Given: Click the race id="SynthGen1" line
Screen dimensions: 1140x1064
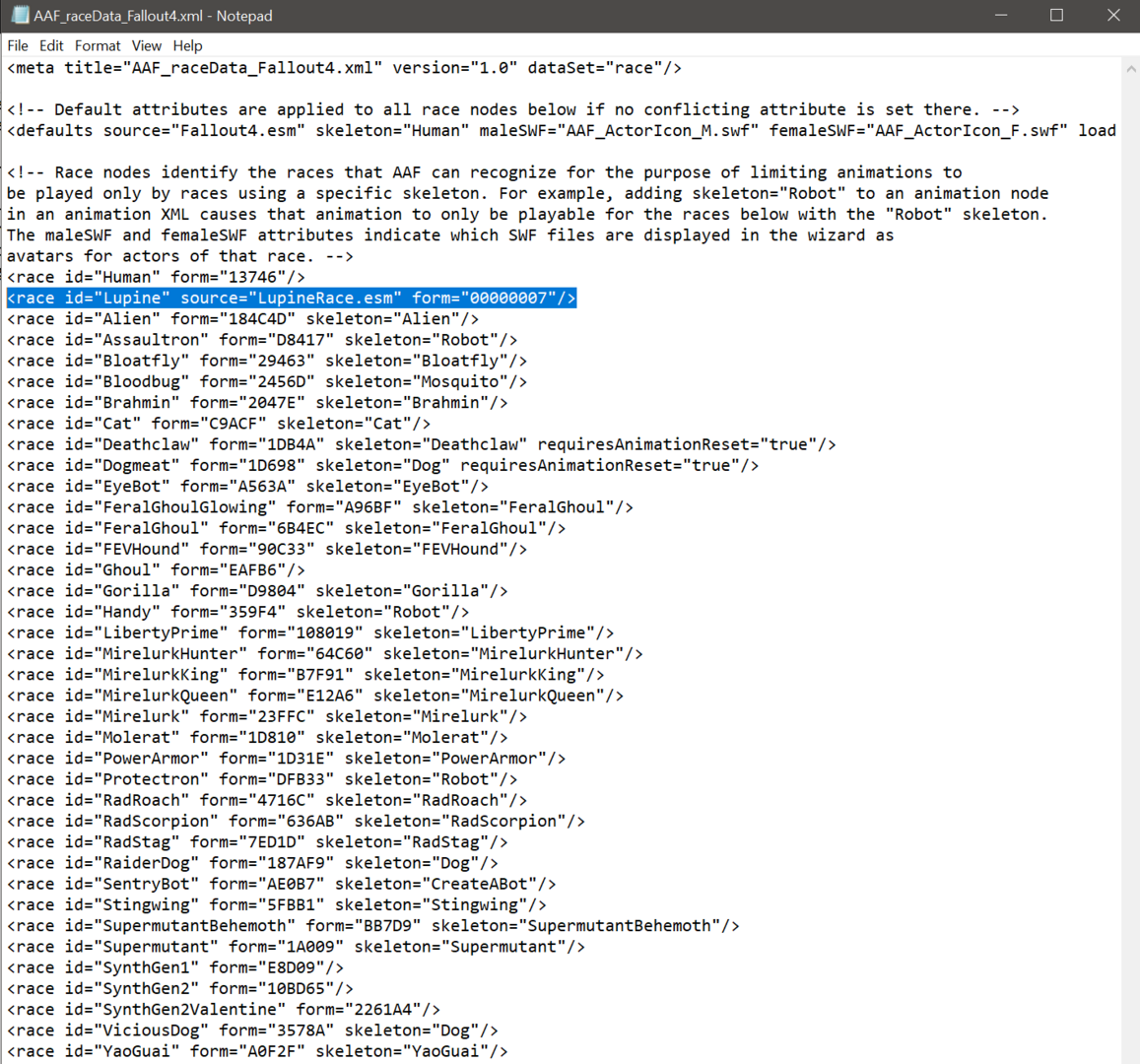Looking at the screenshot, I should (175, 968).
